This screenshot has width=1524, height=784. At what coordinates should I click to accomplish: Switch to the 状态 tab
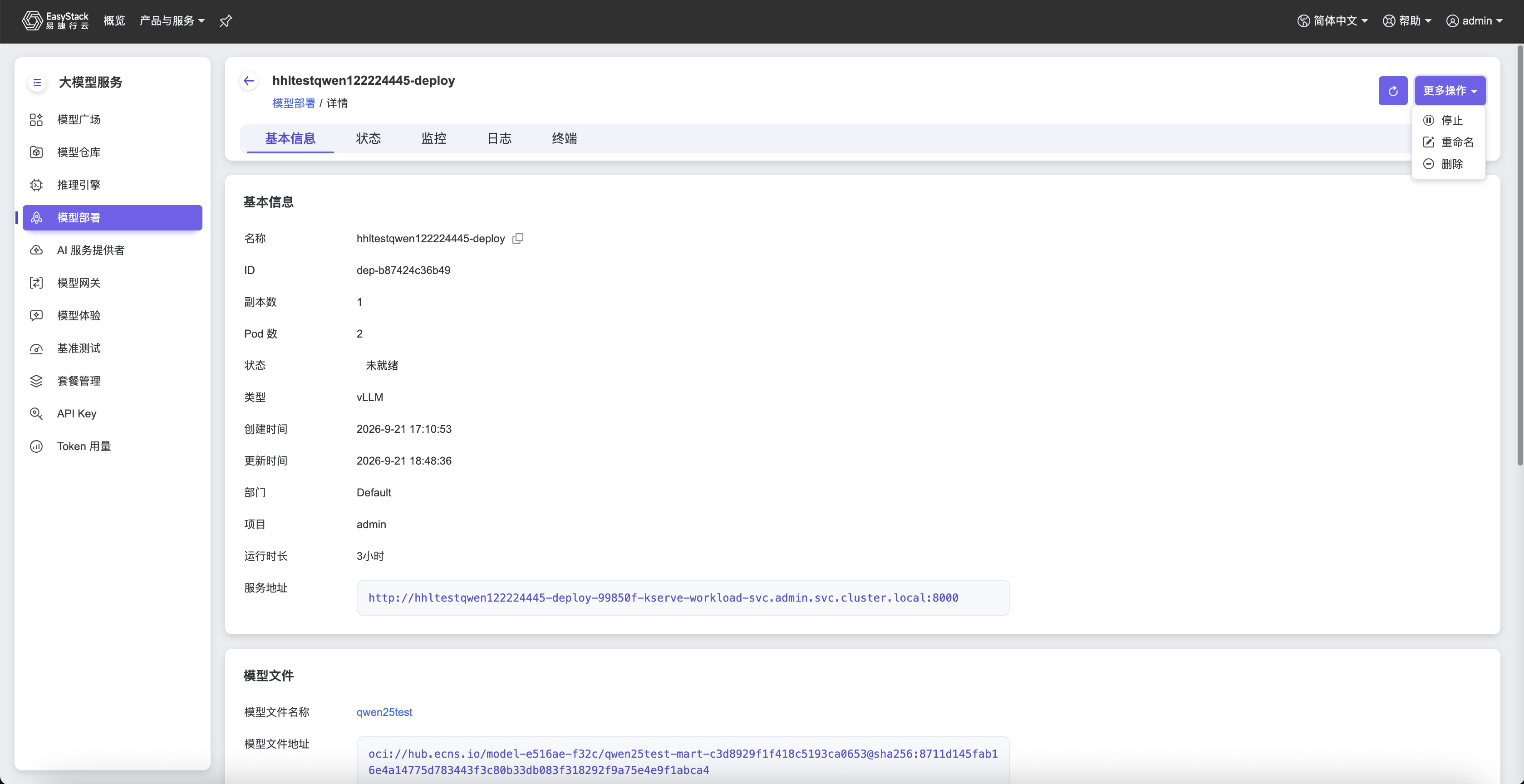tap(368, 138)
